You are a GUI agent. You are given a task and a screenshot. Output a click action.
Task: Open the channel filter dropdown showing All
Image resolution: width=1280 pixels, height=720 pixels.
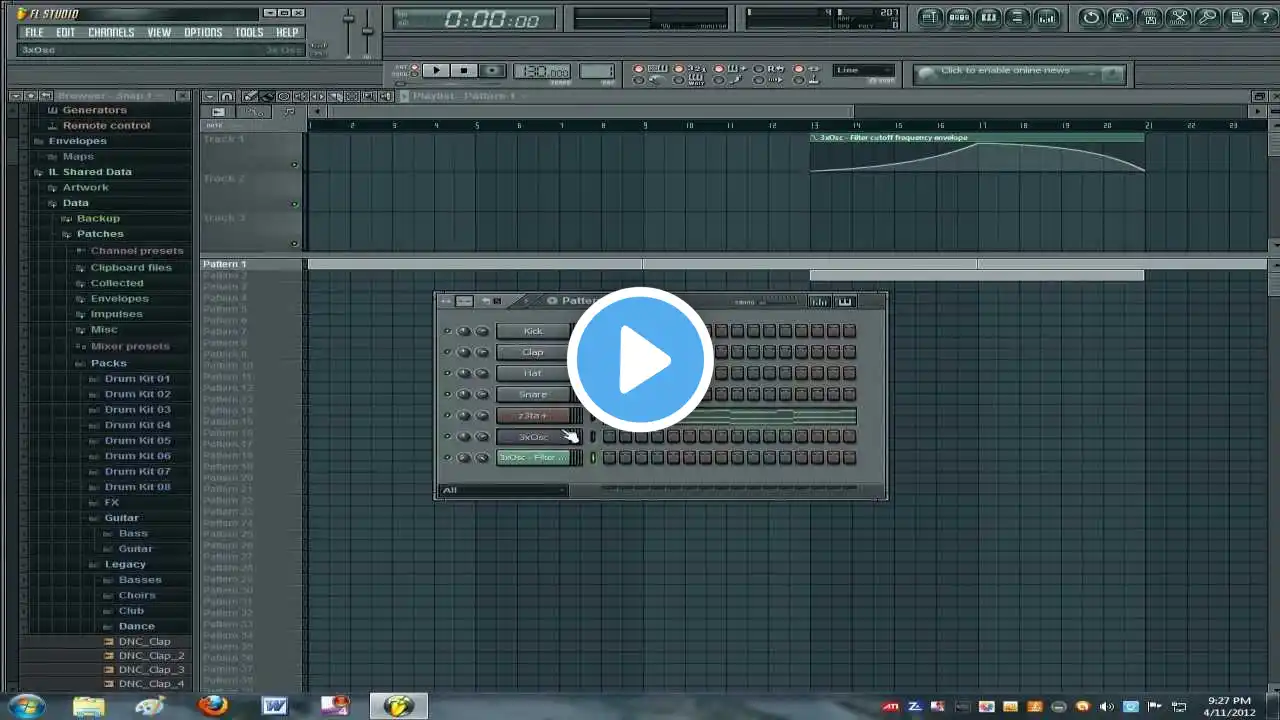pyautogui.click(x=504, y=490)
